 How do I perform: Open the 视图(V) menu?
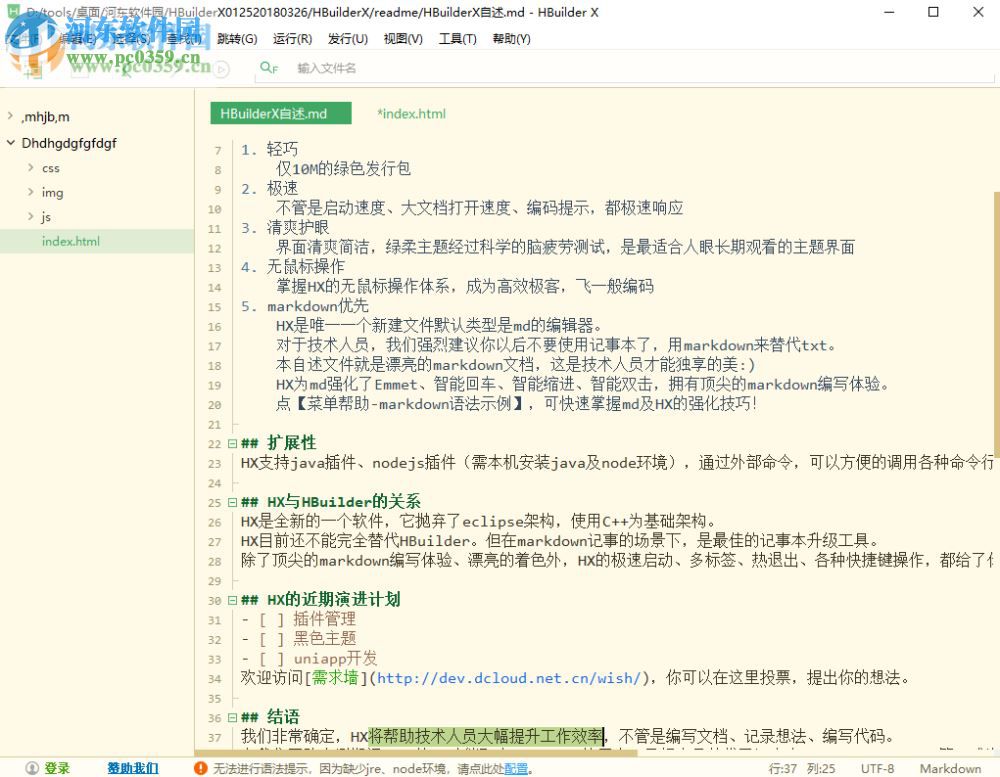403,39
